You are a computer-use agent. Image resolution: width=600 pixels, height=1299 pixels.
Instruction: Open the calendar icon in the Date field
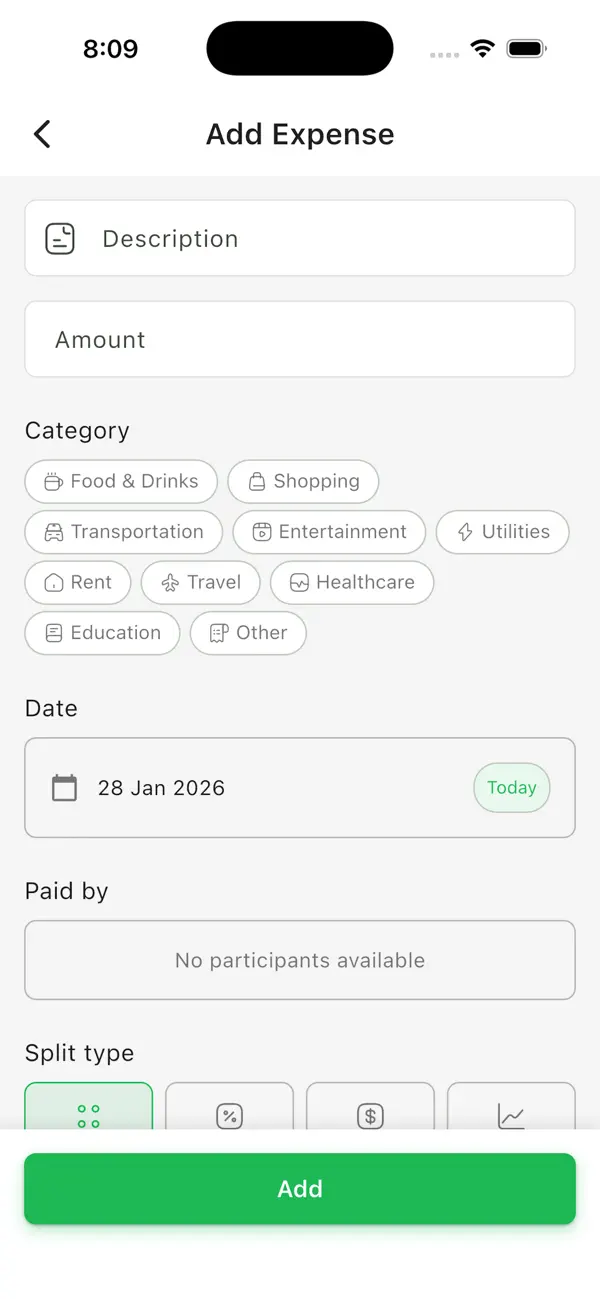tap(64, 788)
